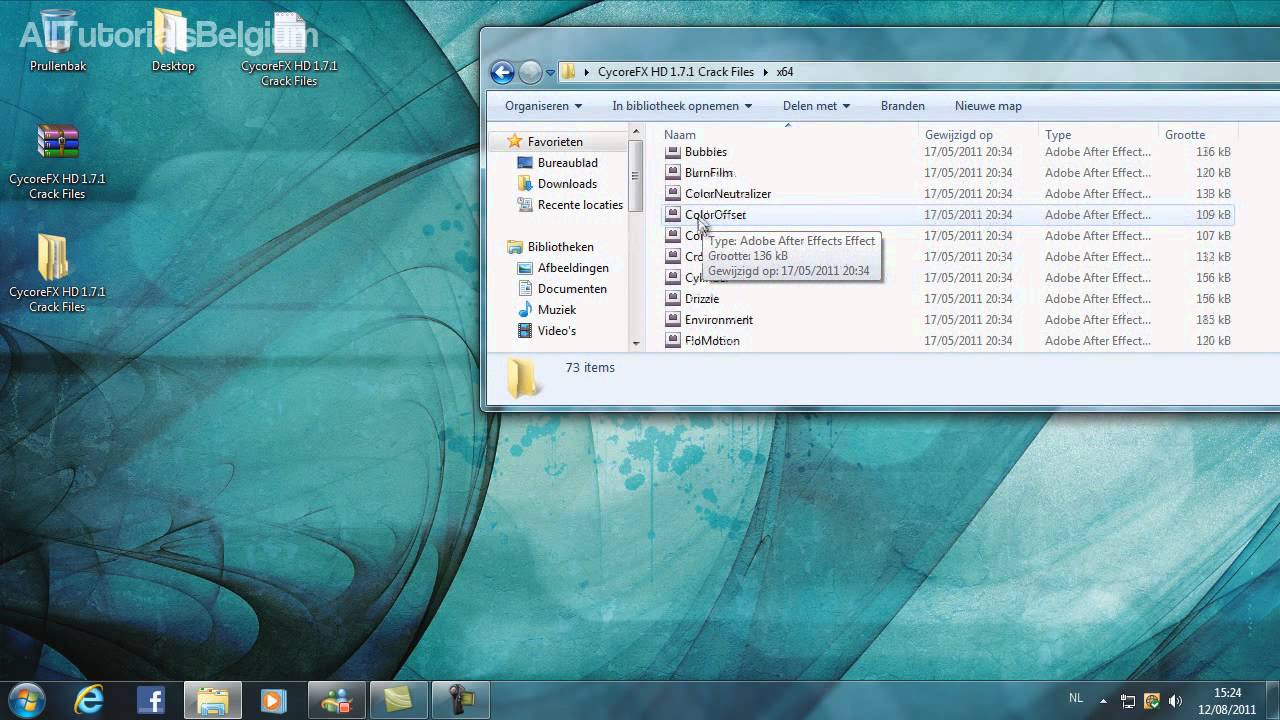Open Windows Media Player from taskbar
The image size is (1280, 720).
click(x=273, y=700)
